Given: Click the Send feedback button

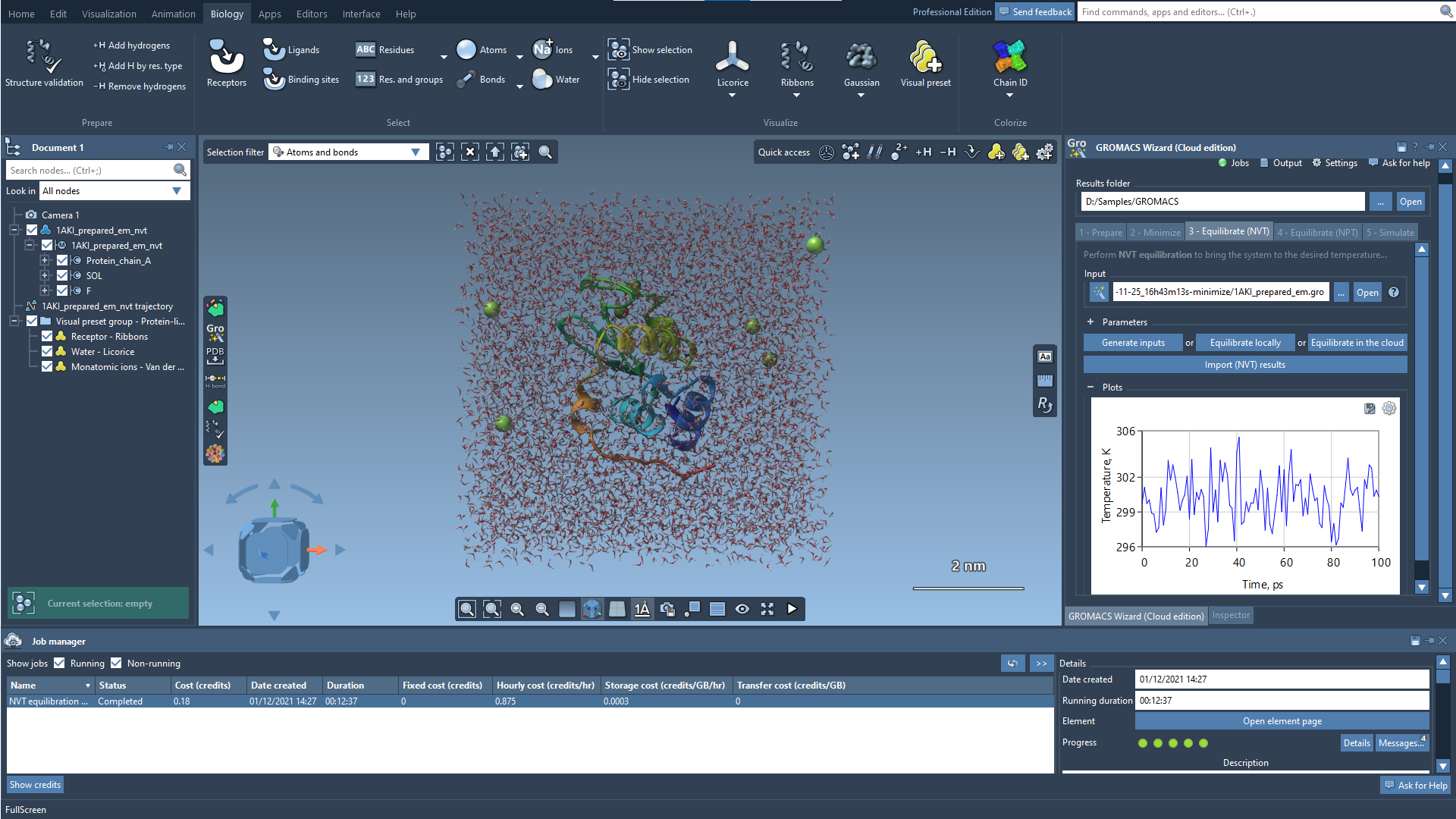Looking at the screenshot, I should (x=1035, y=12).
